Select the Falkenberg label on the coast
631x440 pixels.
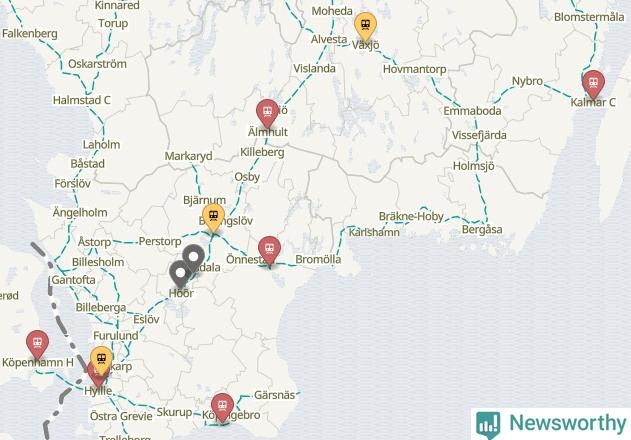(30, 33)
